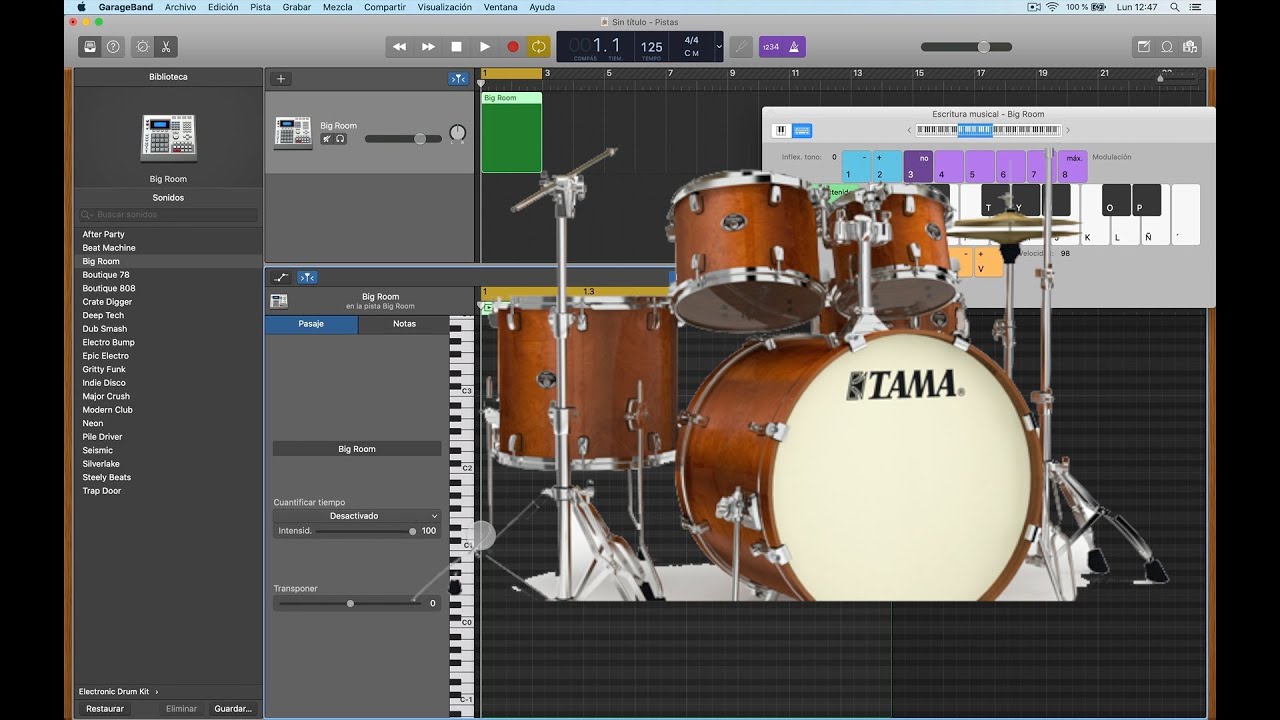Adjust the Big Room track volume slider
1280x720 pixels.
click(403, 139)
